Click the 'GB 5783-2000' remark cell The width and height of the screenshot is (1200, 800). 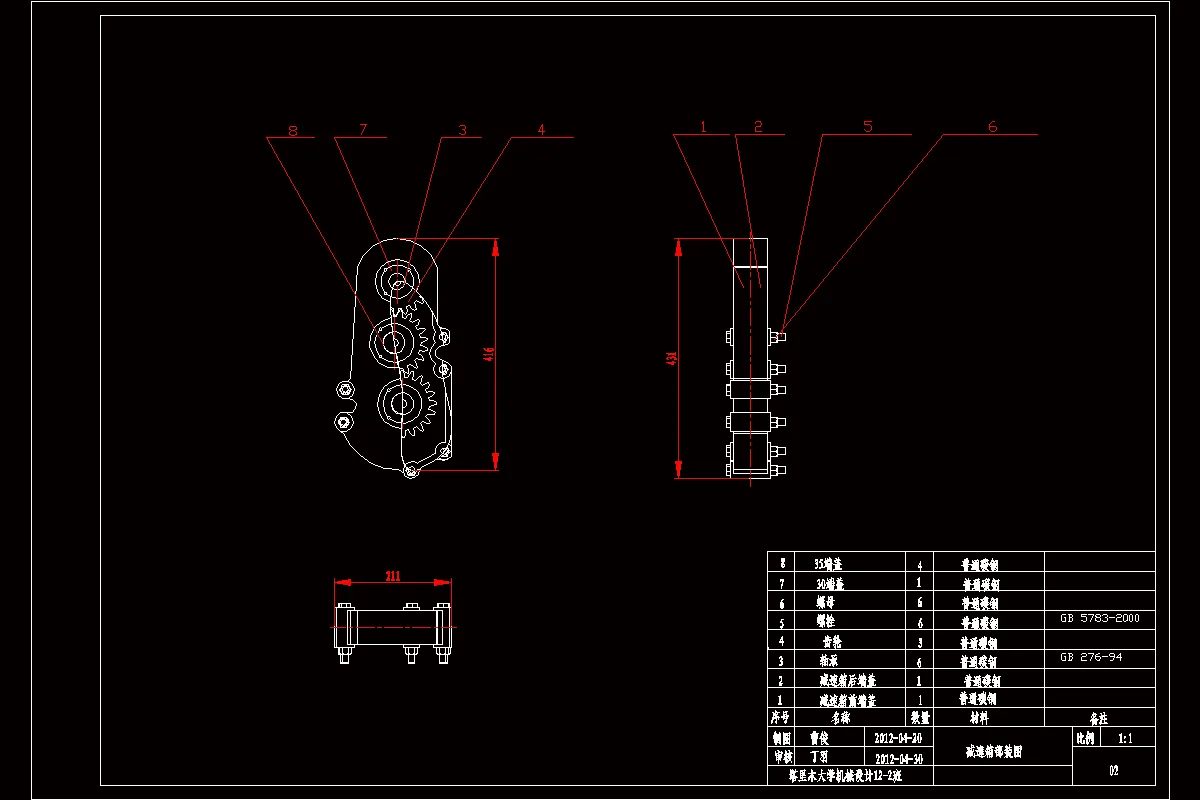pyautogui.click(x=1099, y=619)
